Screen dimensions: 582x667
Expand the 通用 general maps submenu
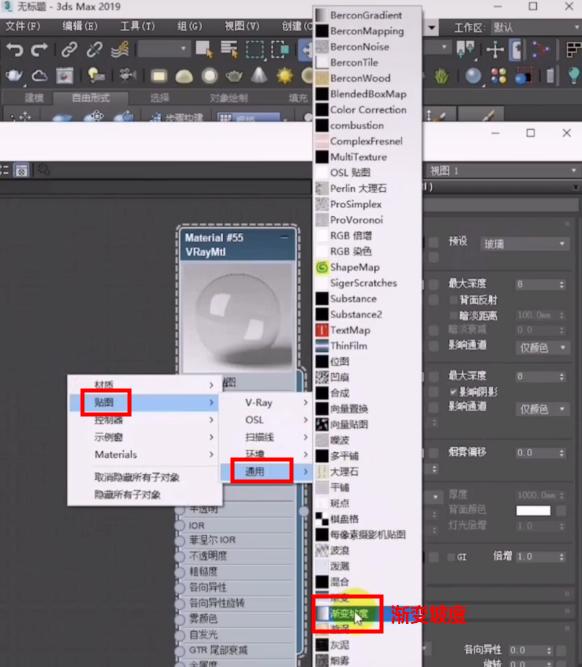[267, 471]
